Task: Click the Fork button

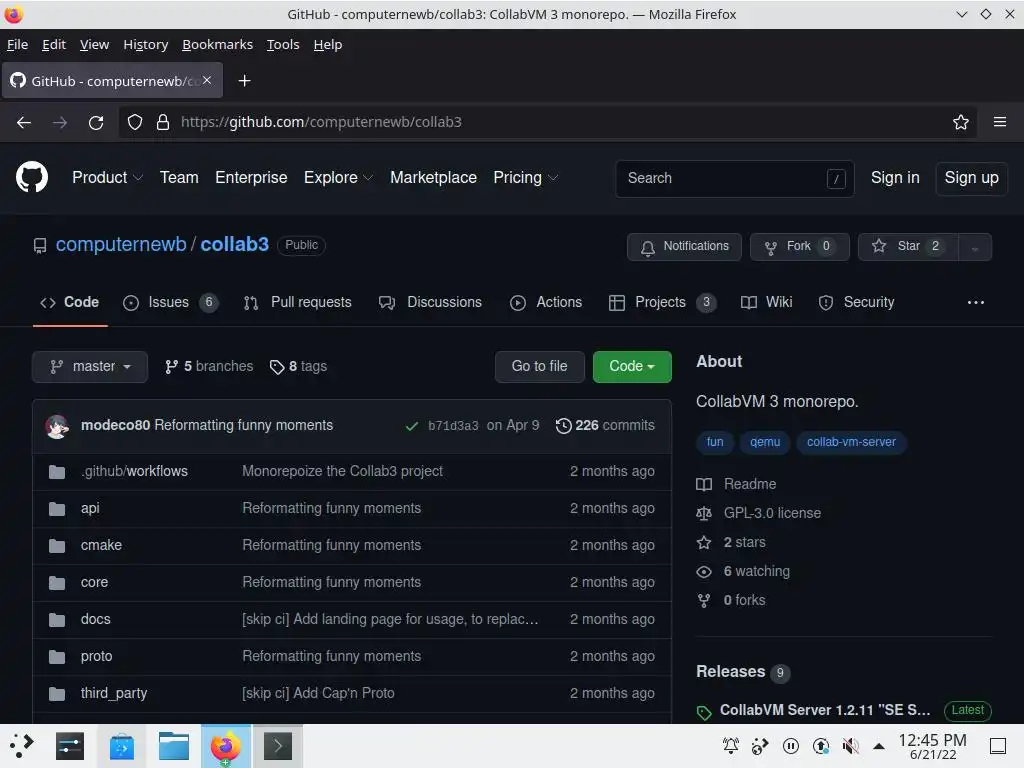Action: click(x=799, y=247)
